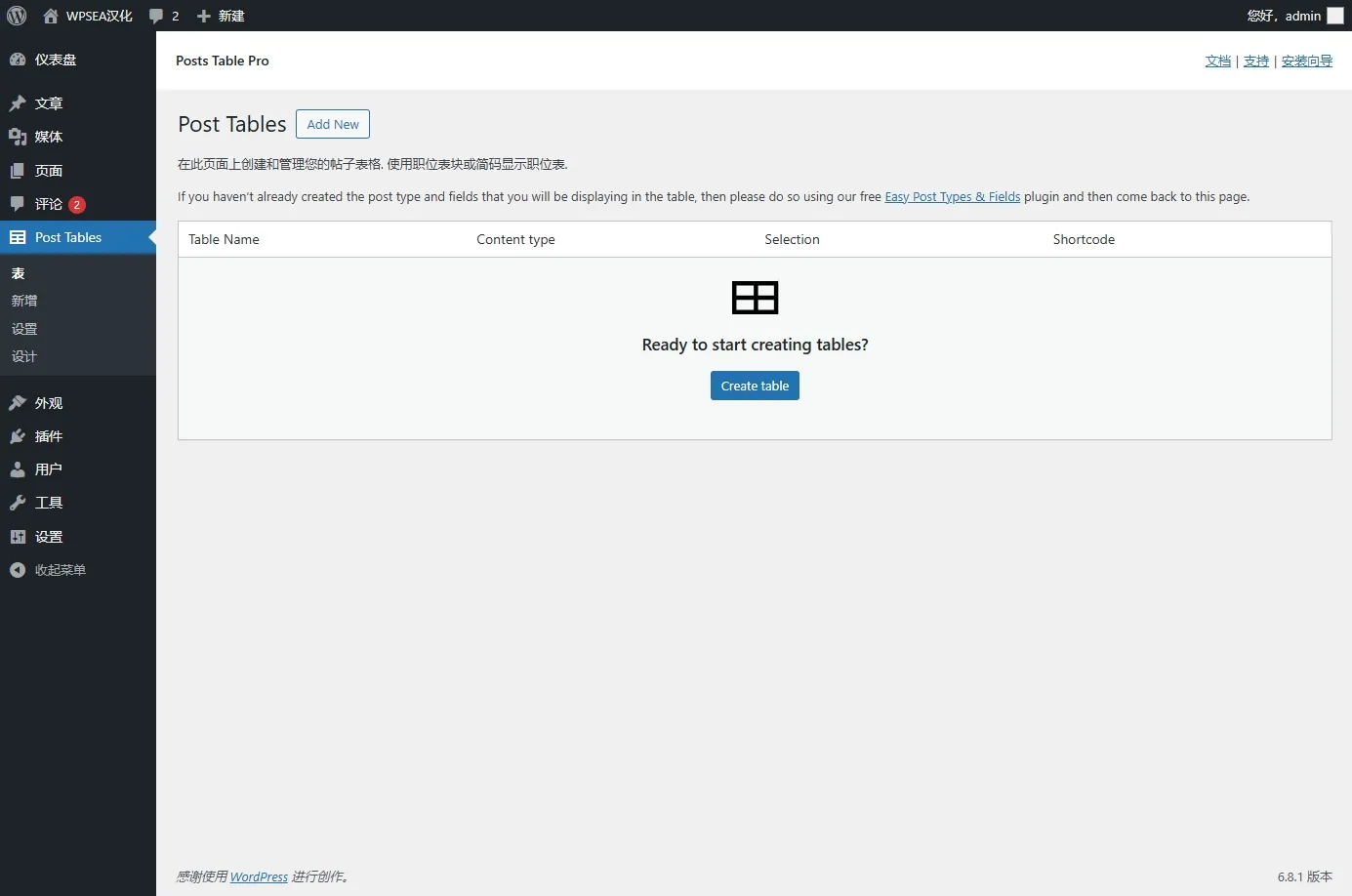
Task: Click the Content type column header
Action: click(x=515, y=239)
